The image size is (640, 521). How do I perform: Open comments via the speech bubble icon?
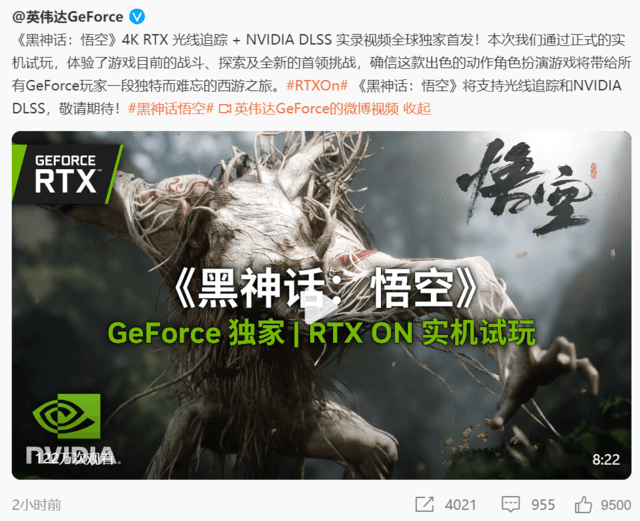click(x=510, y=505)
